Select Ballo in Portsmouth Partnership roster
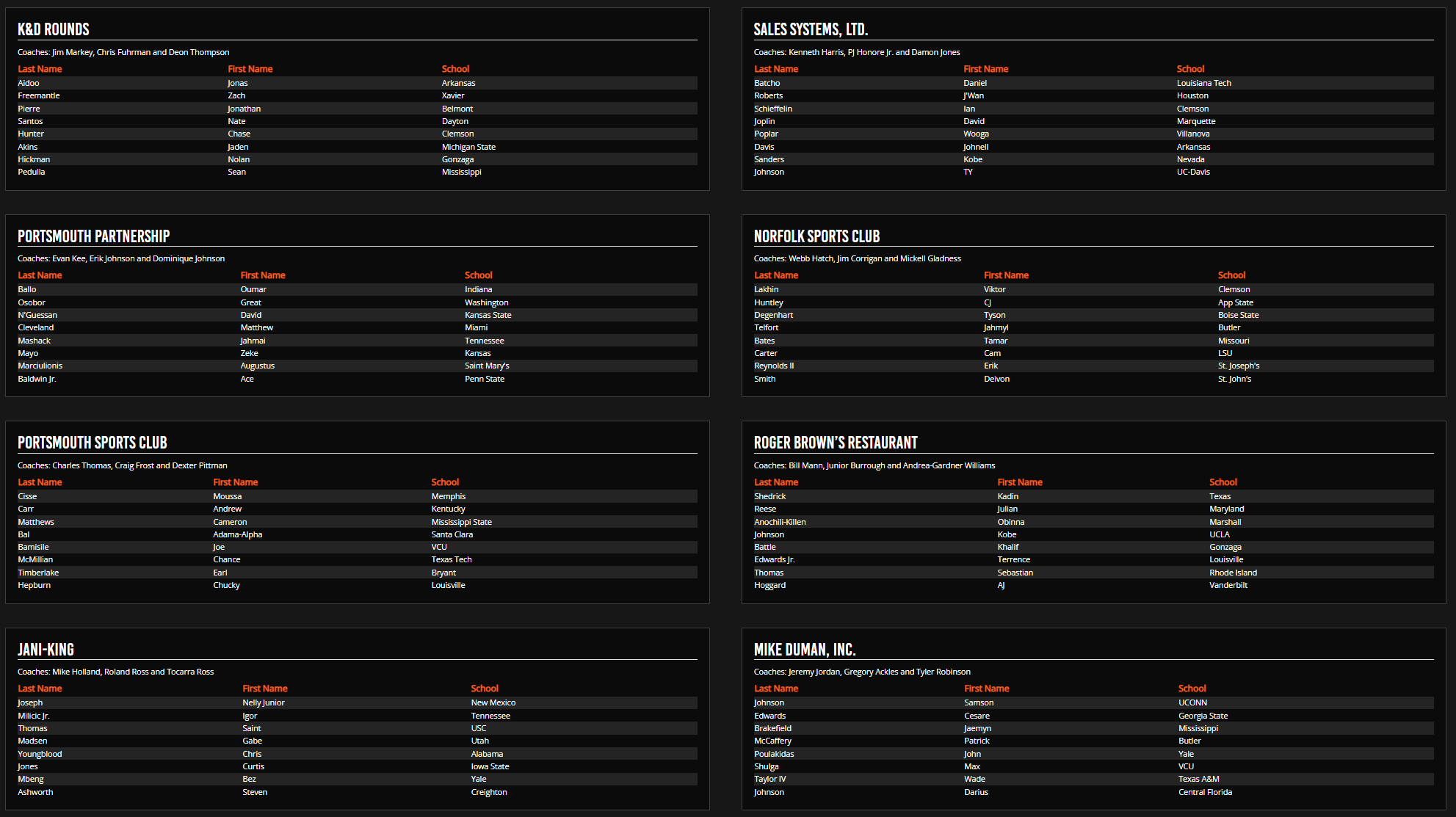The width and height of the screenshot is (1456, 817). coord(27,289)
